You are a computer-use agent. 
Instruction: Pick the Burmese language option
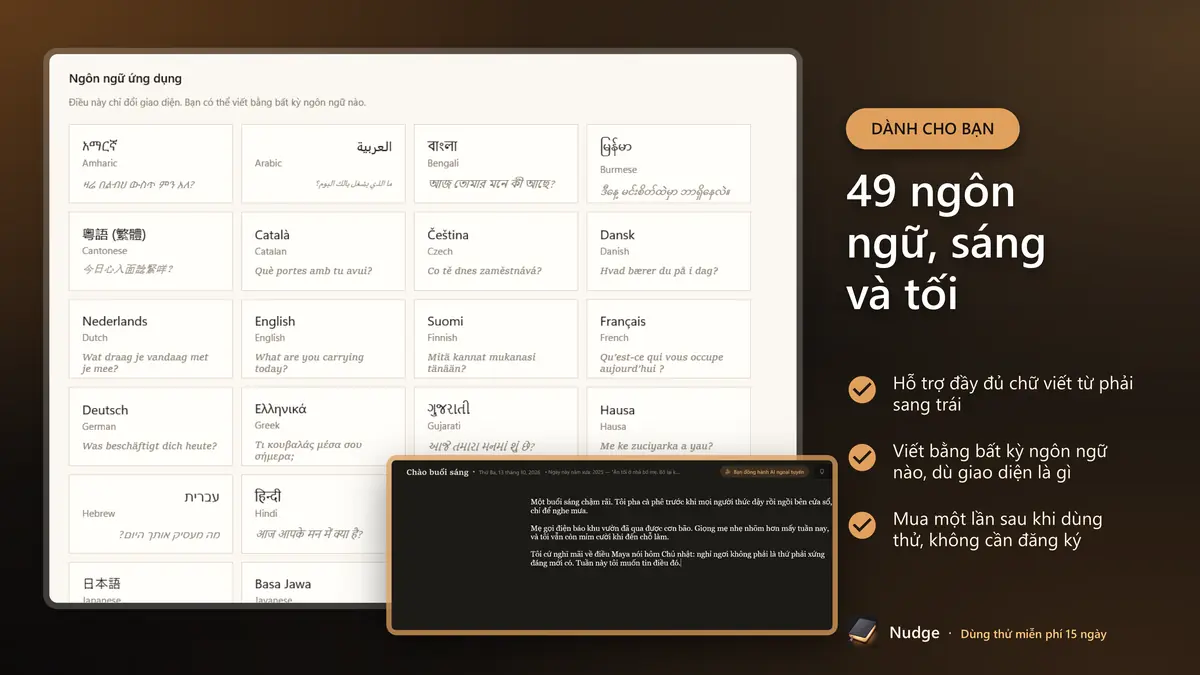668,164
